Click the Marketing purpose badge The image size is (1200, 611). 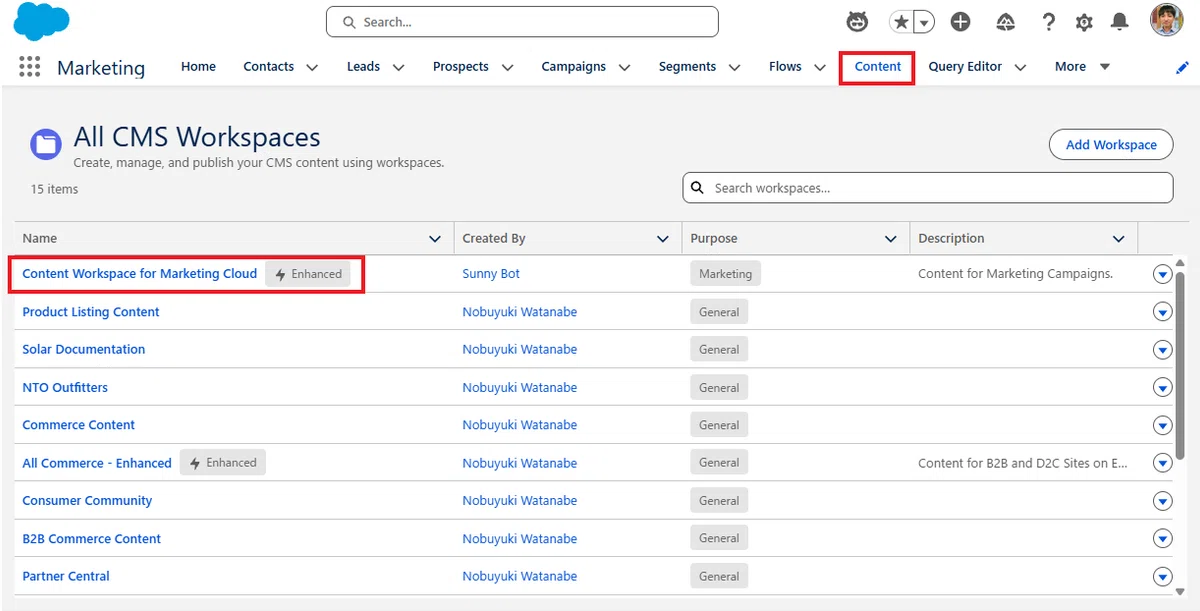click(x=725, y=273)
